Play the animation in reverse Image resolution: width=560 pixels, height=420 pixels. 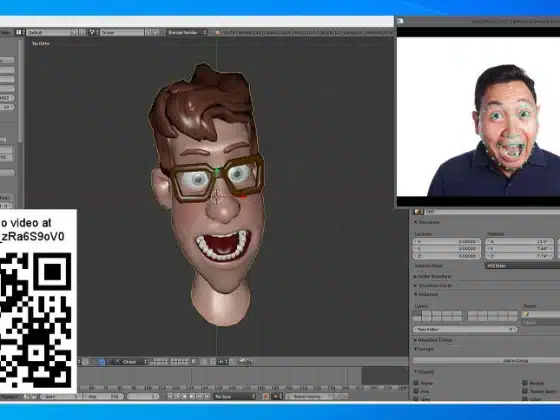pyautogui.click(x=185, y=396)
